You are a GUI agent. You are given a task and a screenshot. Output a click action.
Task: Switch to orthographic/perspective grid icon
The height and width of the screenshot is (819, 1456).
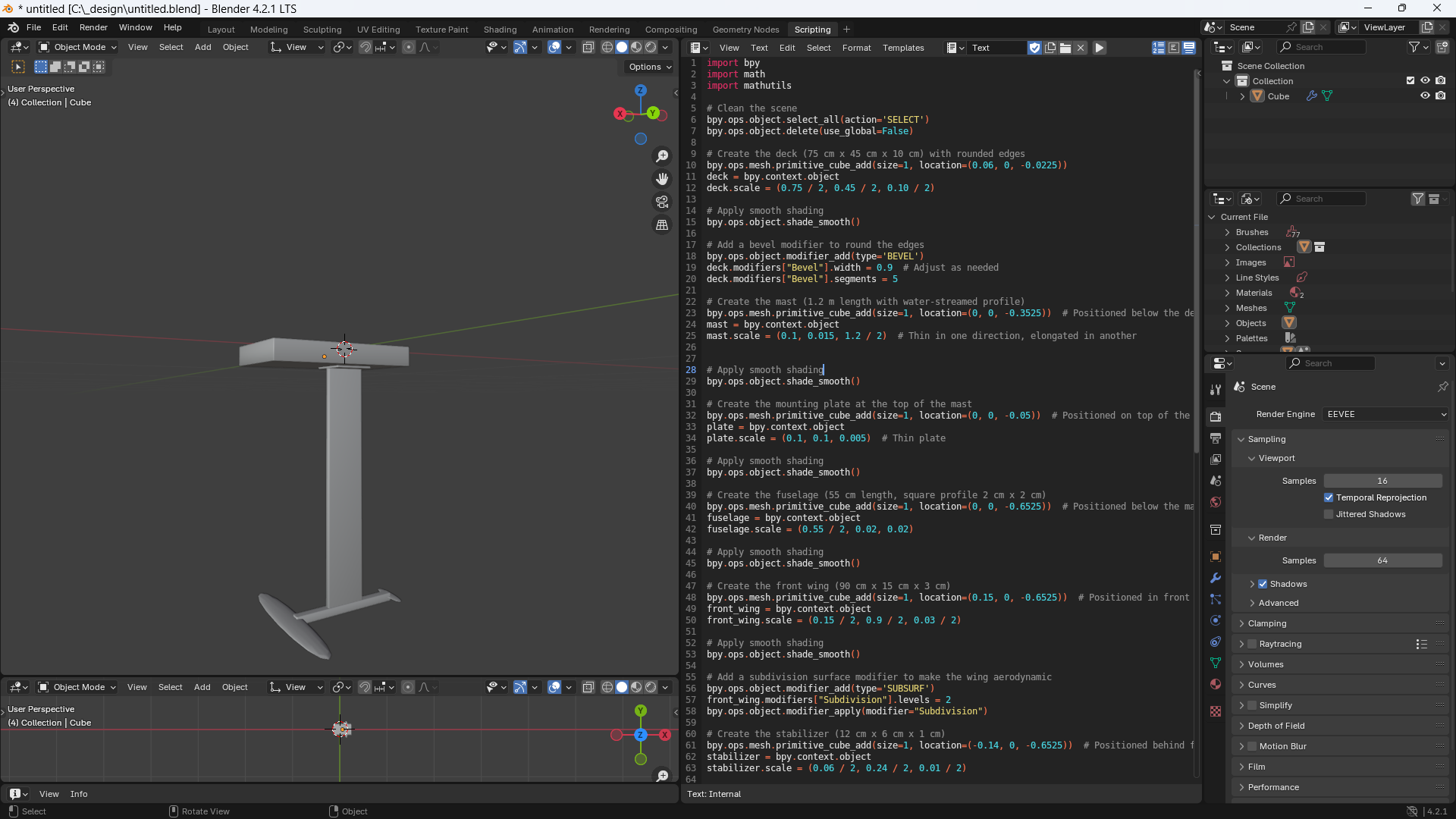(x=662, y=225)
